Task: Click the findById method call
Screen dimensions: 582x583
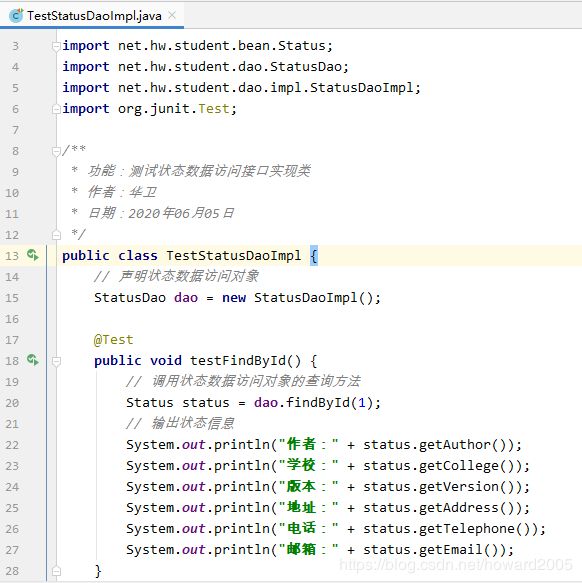Action: click(318, 403)
